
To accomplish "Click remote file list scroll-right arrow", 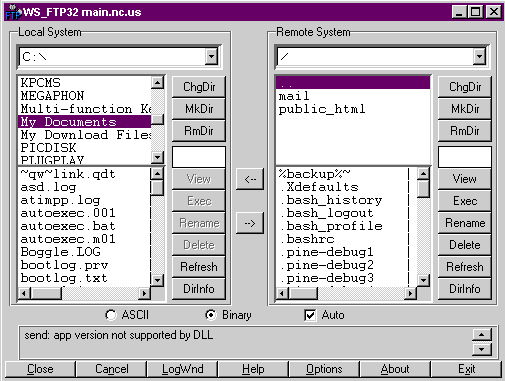I will [410, 293].
